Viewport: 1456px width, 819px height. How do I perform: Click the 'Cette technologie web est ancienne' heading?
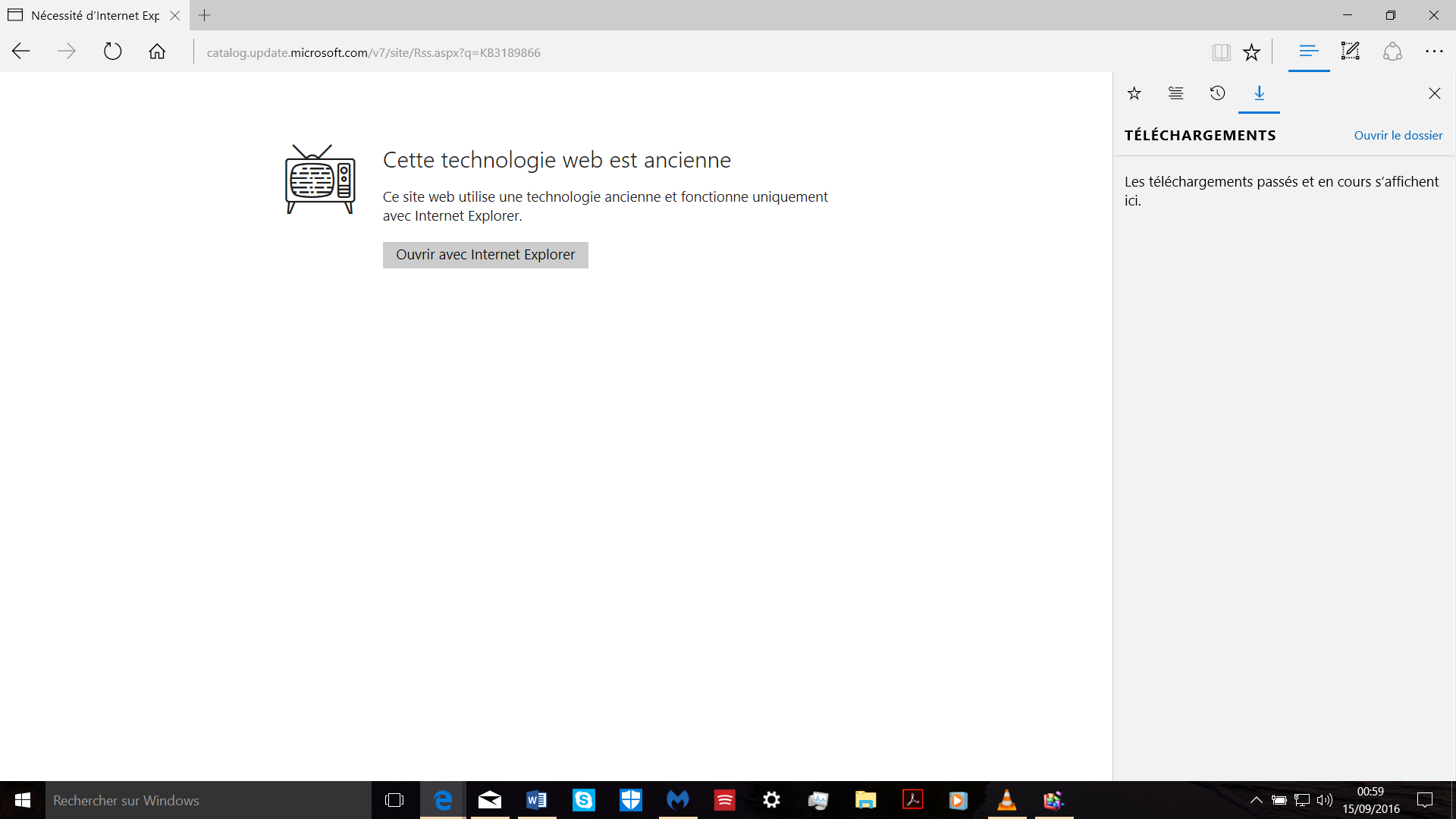click(557, 160)
